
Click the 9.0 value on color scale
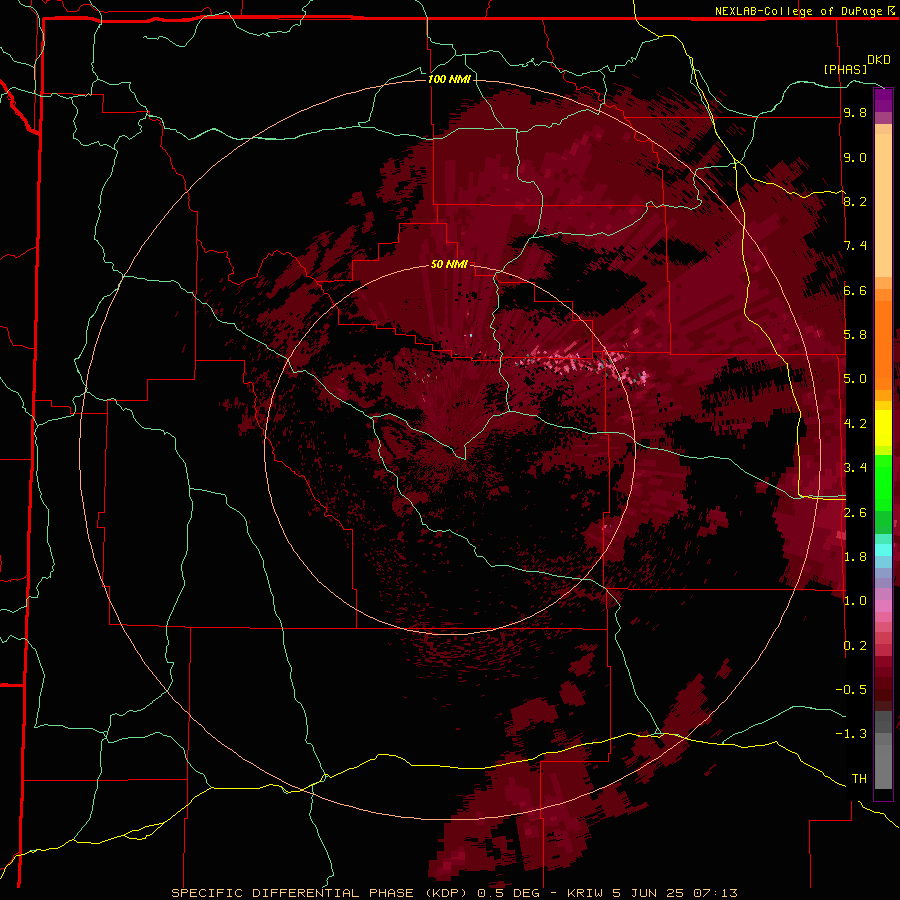coord(855,157)
